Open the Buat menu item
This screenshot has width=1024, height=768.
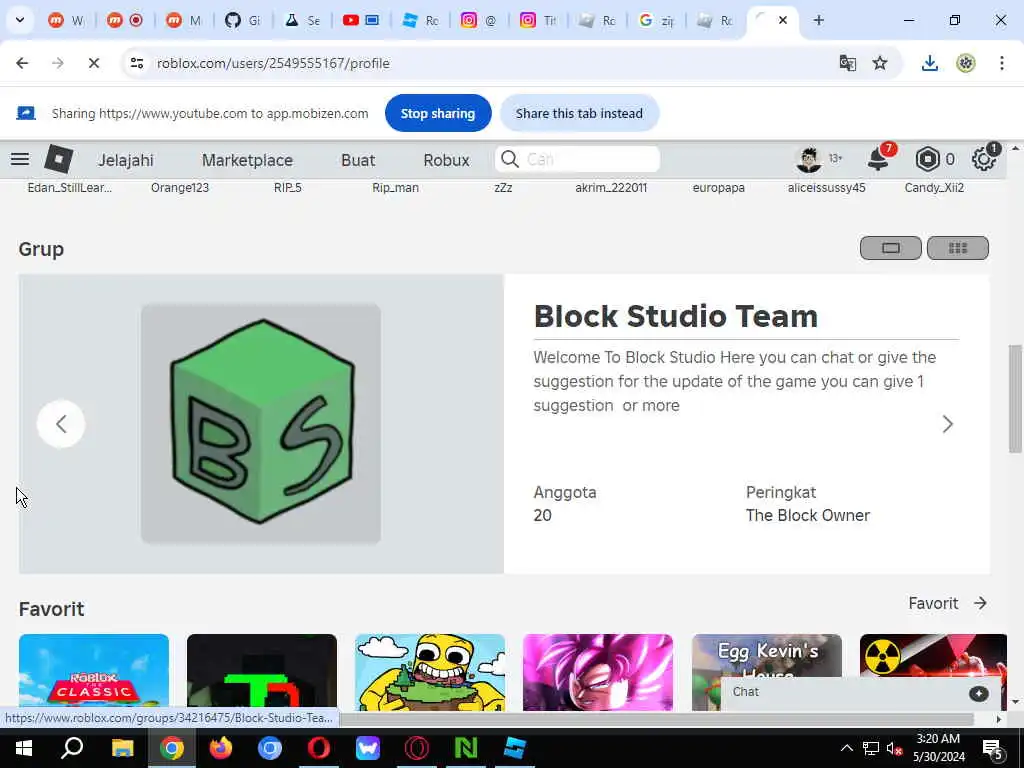(358, 160)
